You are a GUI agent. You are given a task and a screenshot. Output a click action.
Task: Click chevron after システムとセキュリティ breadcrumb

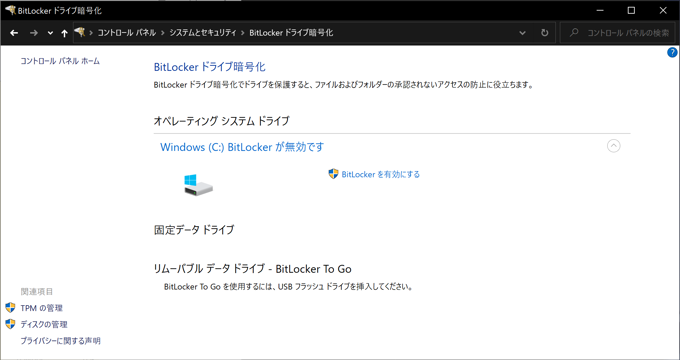click(243, 33)
